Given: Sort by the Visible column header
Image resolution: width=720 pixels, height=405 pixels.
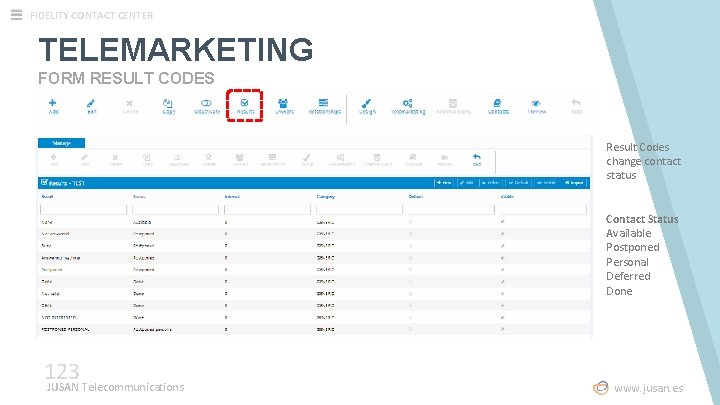Looking at the screenshot, I should (507, 197).
